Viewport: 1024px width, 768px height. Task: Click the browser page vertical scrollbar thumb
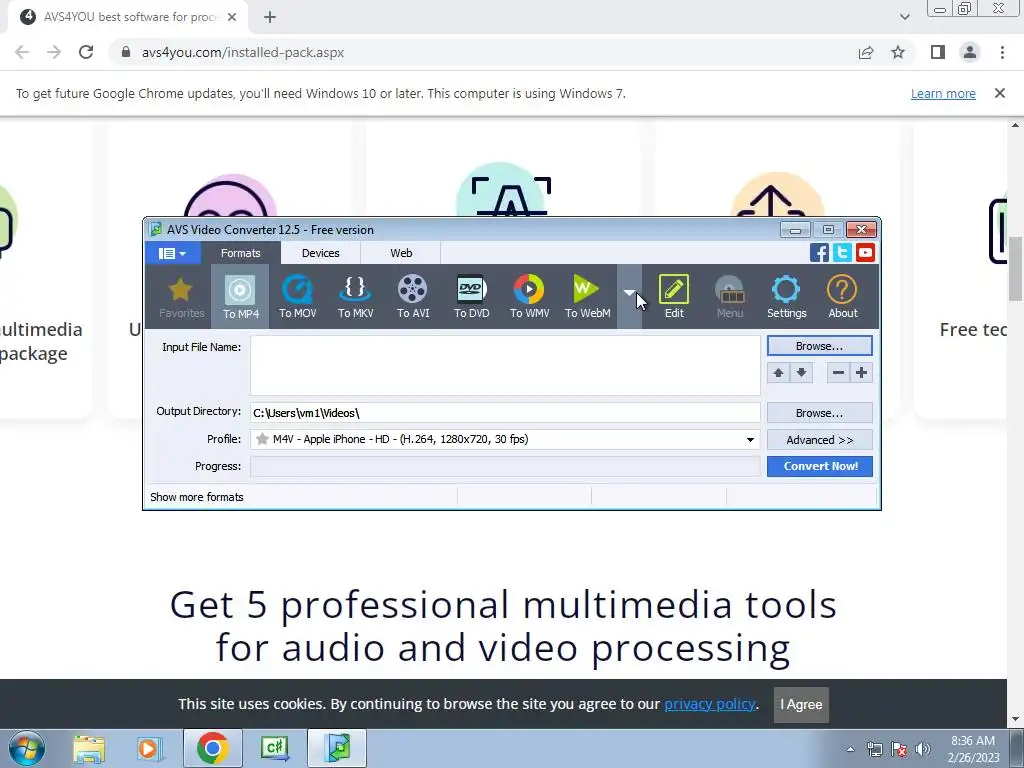(1016, 268)
